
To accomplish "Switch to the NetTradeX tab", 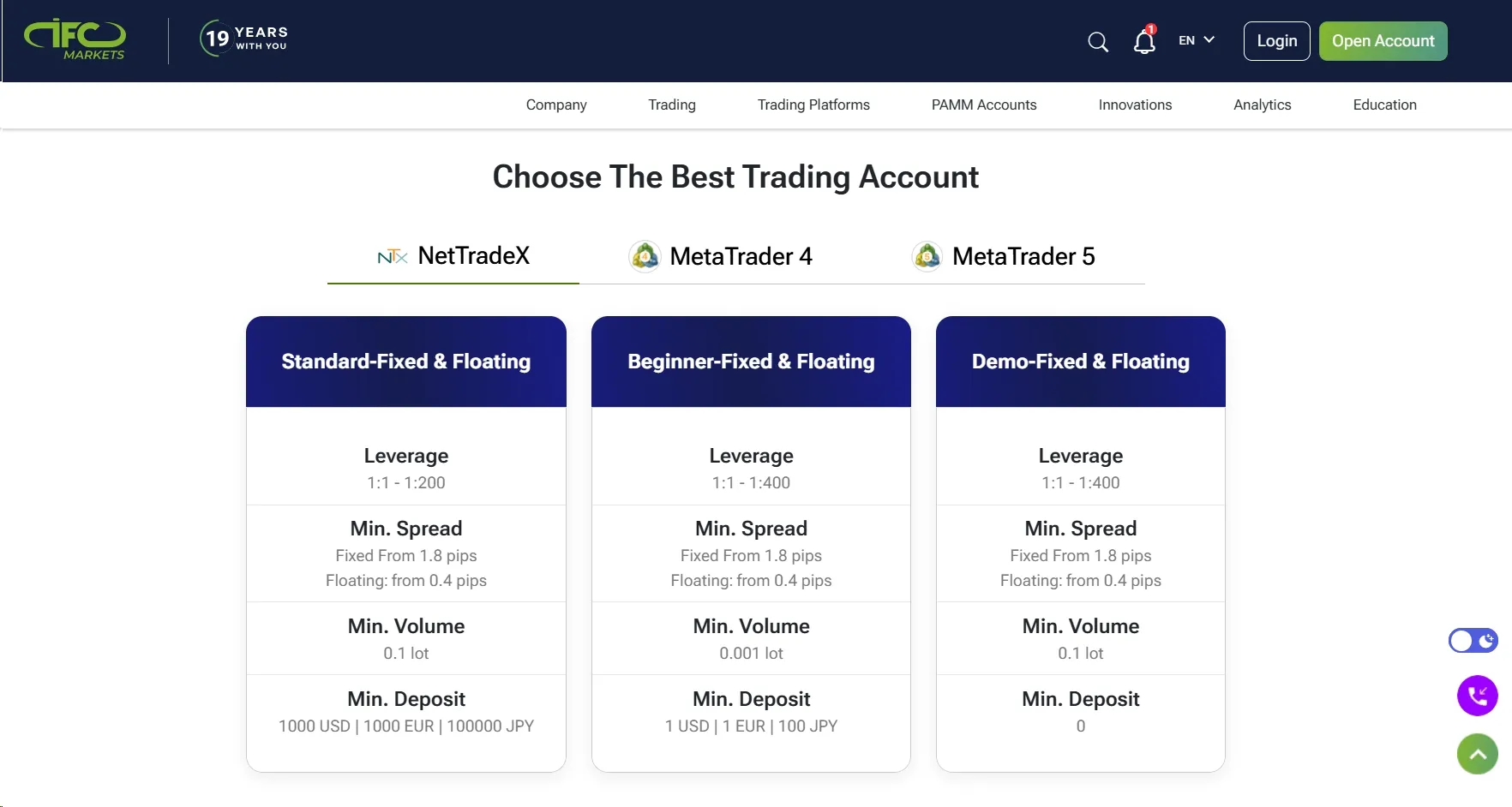I will [x=453, y=256].
